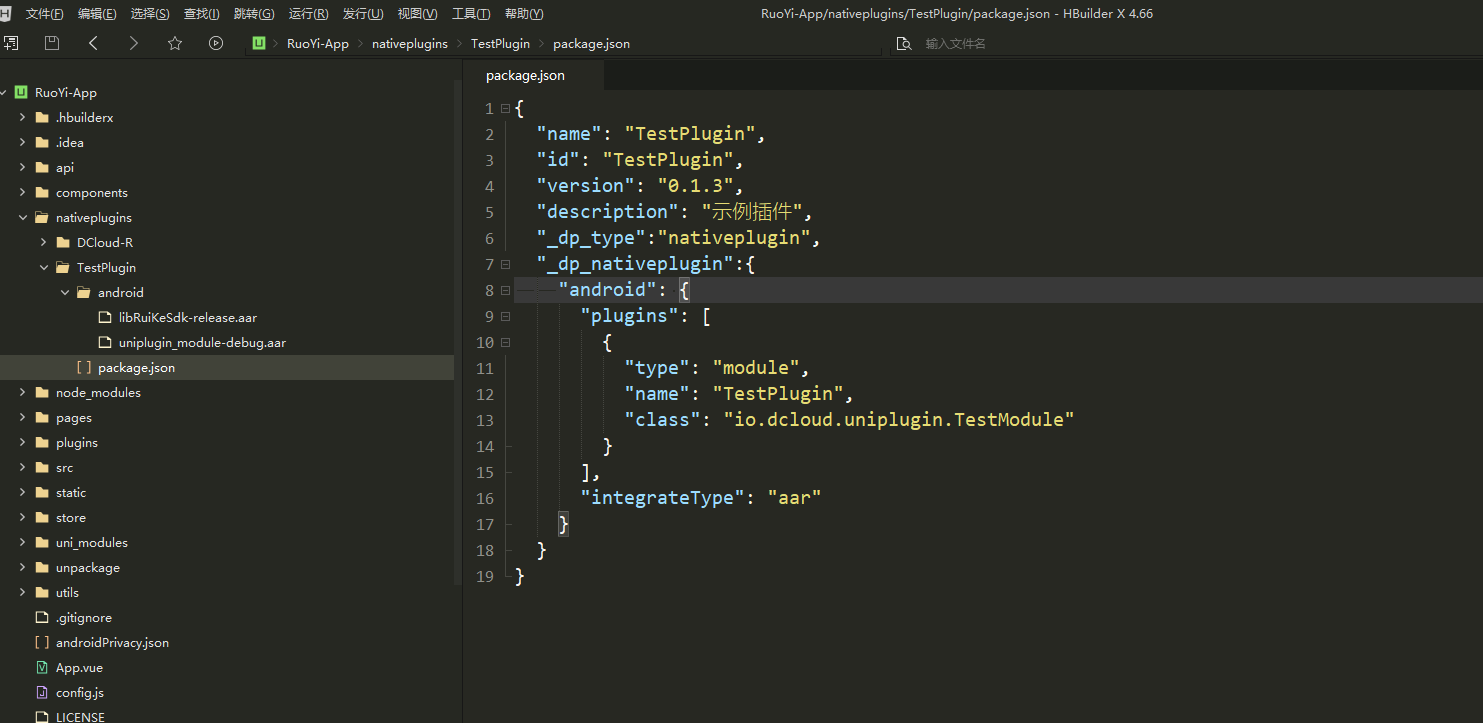
Task: Fold android block at line 8
Action: [505, 290]
